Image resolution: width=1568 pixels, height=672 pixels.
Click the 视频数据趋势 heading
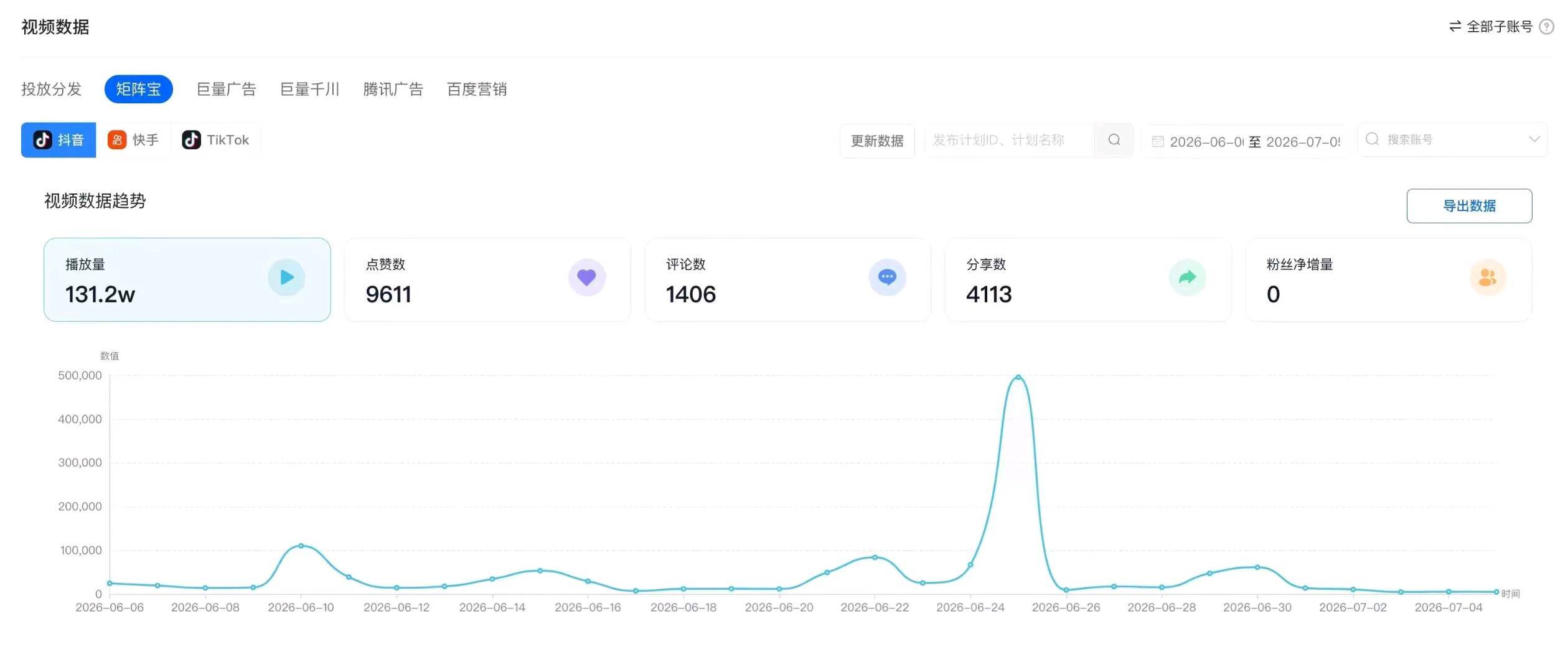[95, 201]
